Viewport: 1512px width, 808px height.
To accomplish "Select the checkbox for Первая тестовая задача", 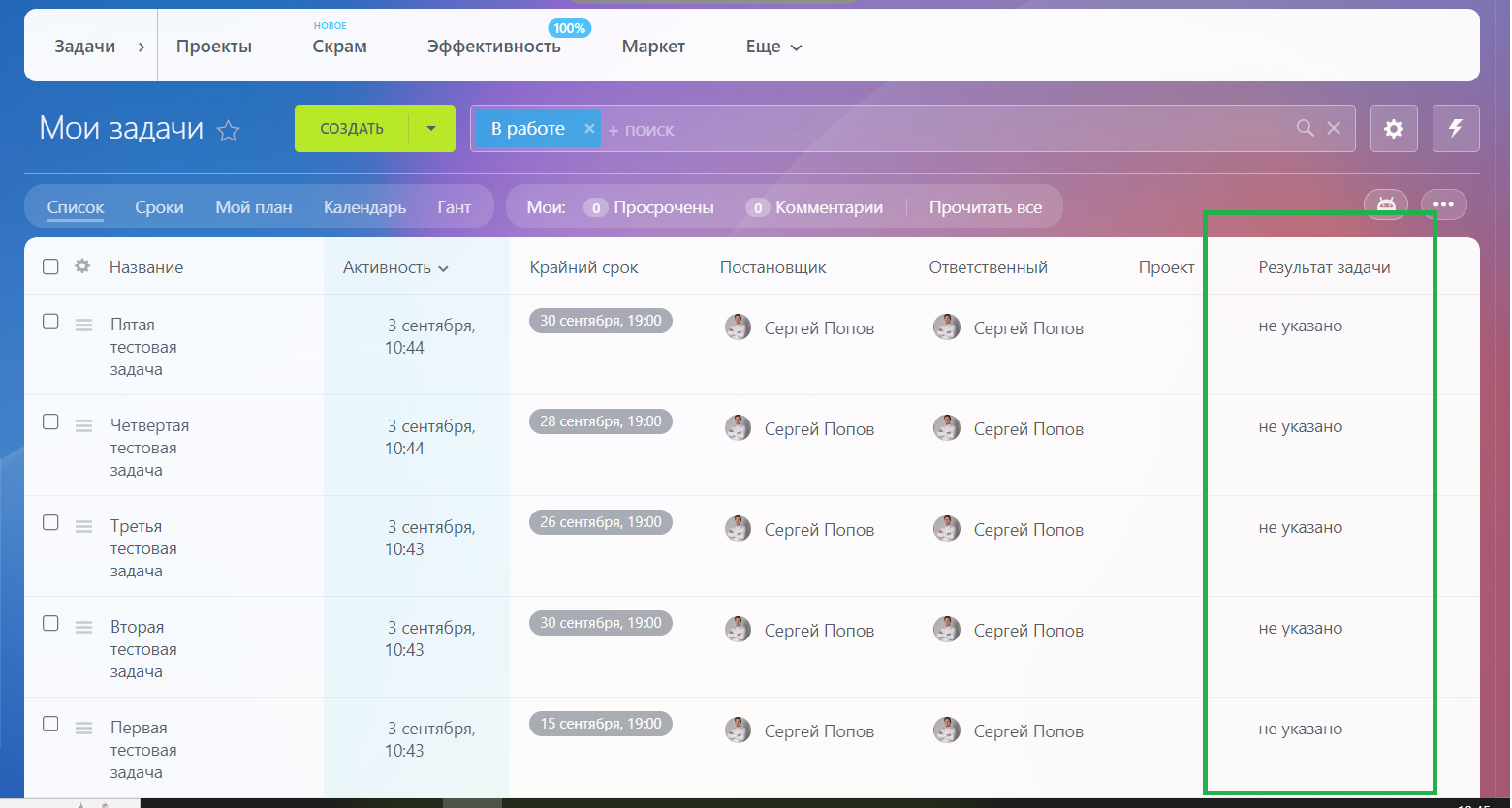I will [50, 725].
